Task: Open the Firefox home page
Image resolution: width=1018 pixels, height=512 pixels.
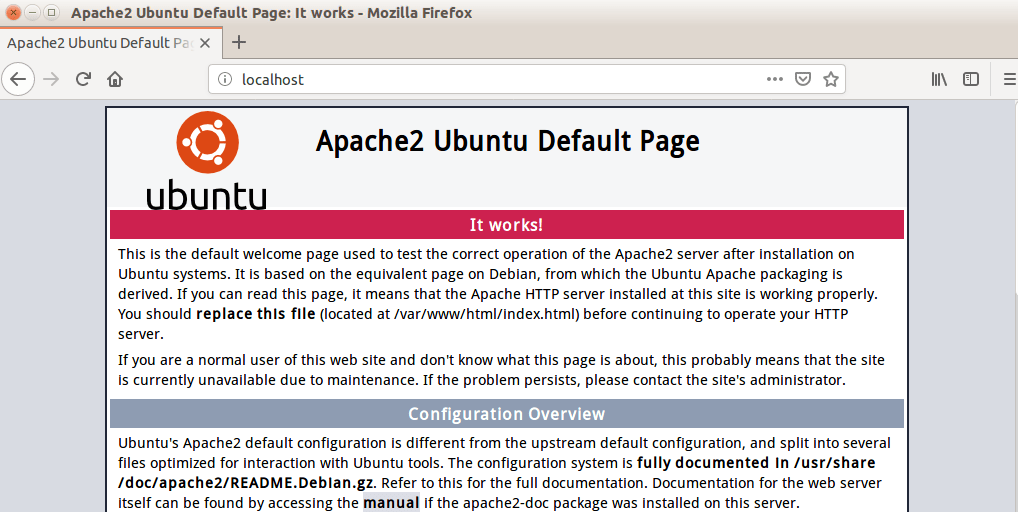Action: click(x=116, y=79)
